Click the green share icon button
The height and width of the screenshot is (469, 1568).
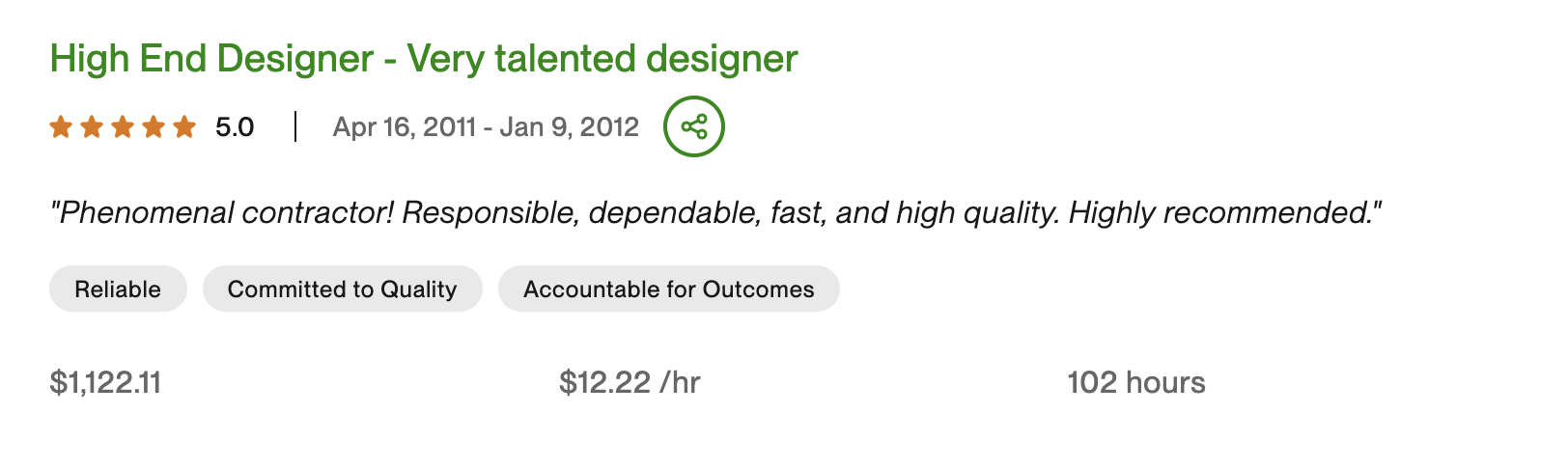point(693,126)
